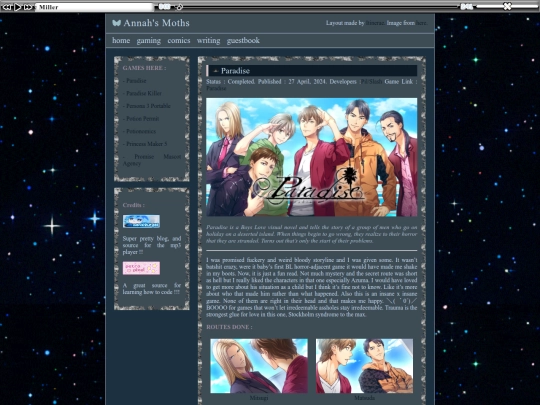Open the writing section
The height and width of the screenshot is (405, 540).
208,41
